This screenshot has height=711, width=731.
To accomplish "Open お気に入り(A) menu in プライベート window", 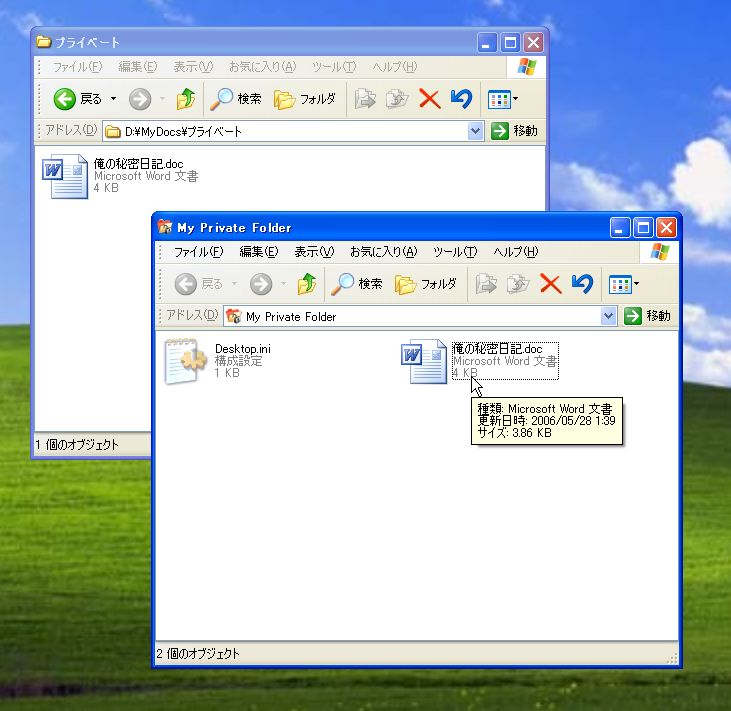I will [262, 67].
